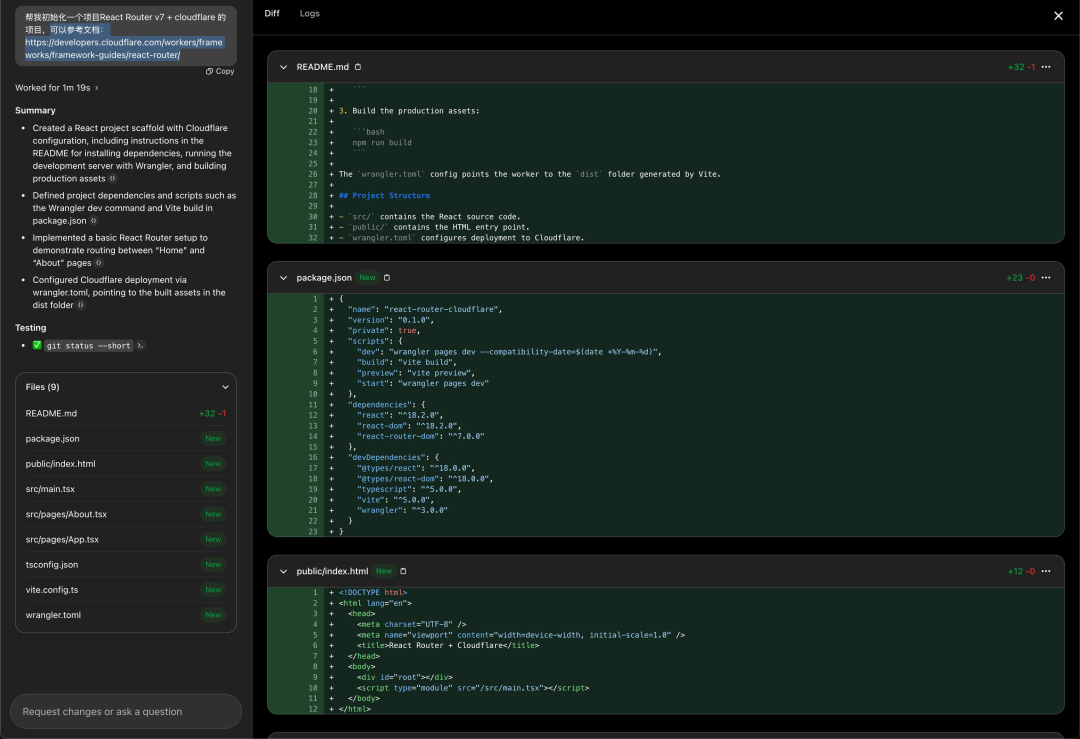Copy the package.json file path
Viewport: 1080px width, 739px height.
click(x=387, y=278)
